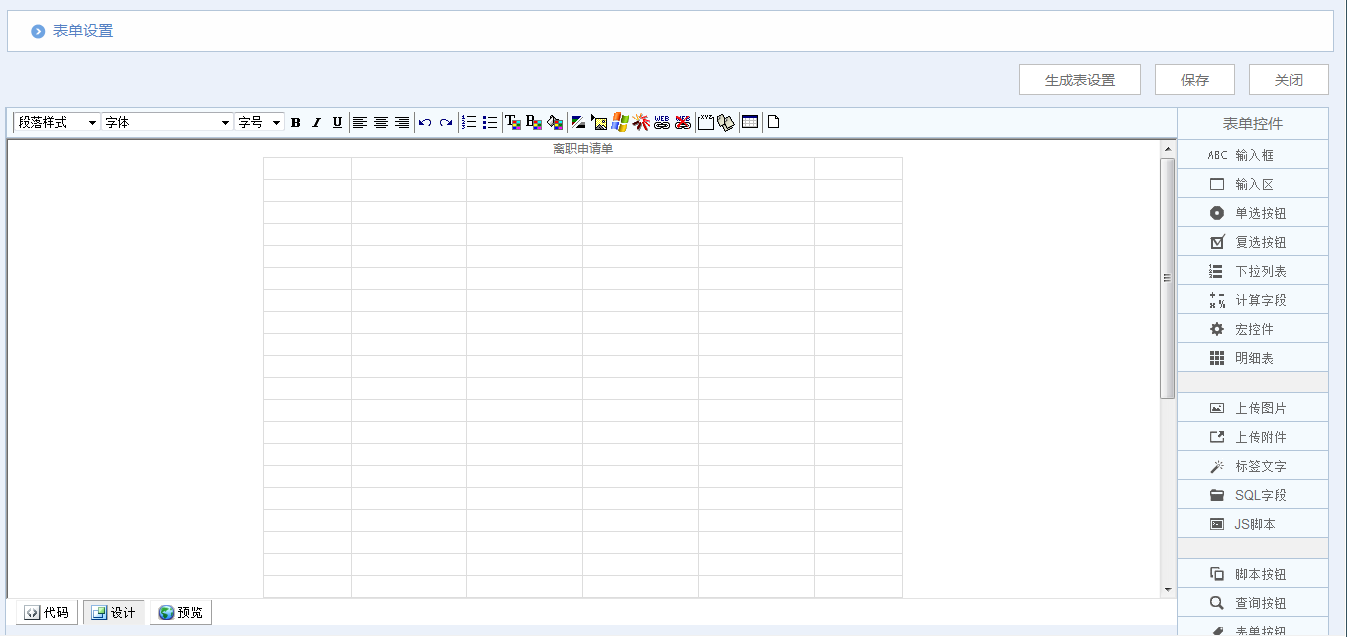The image size is (1347, 637).
Task: Add a 下拉列表 dropdown list control
Action: (x=1253, y=271)
